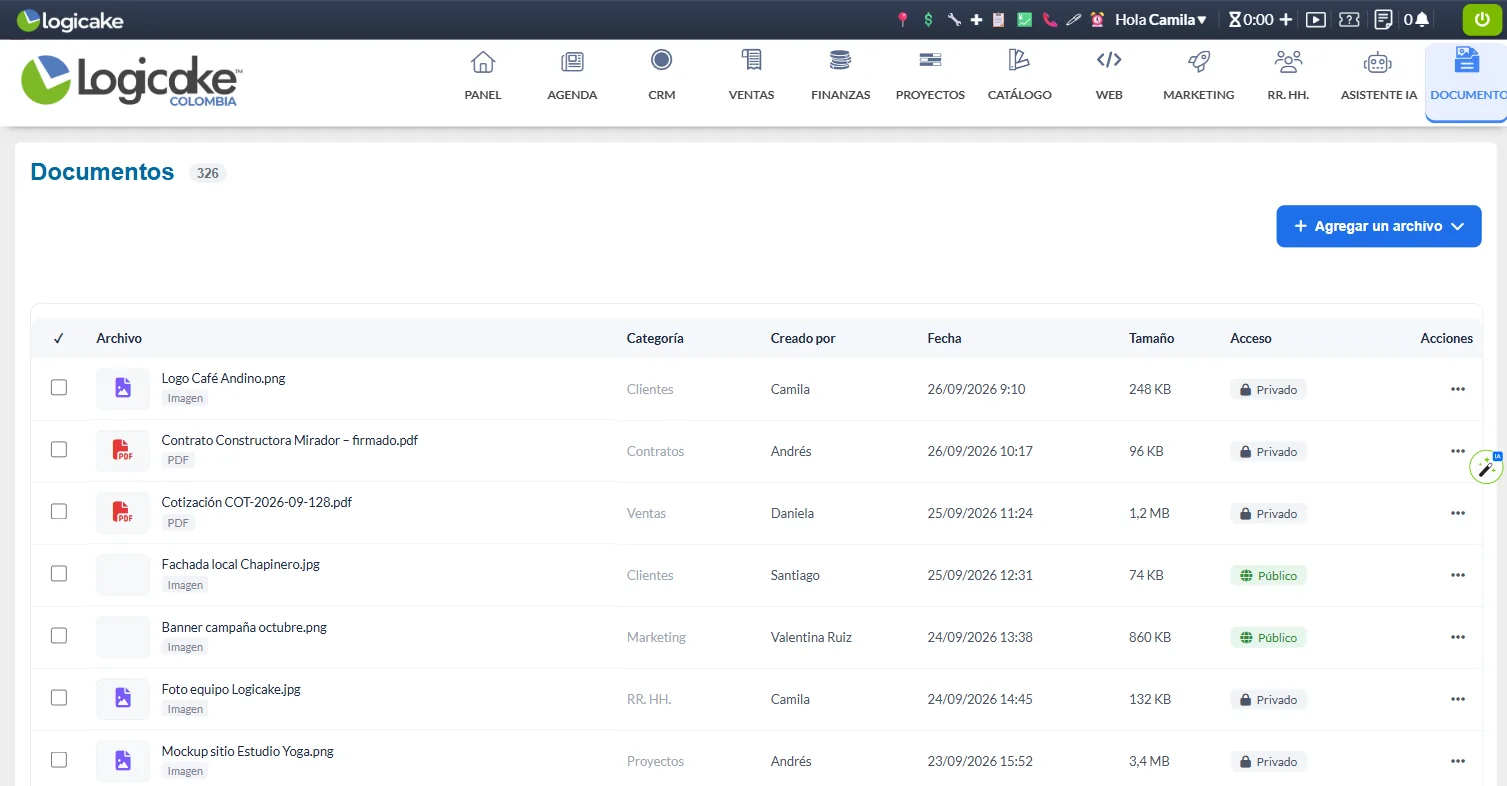Open the AI magic wand floating icon
1507x786 pixels.
pos(1486,467)
